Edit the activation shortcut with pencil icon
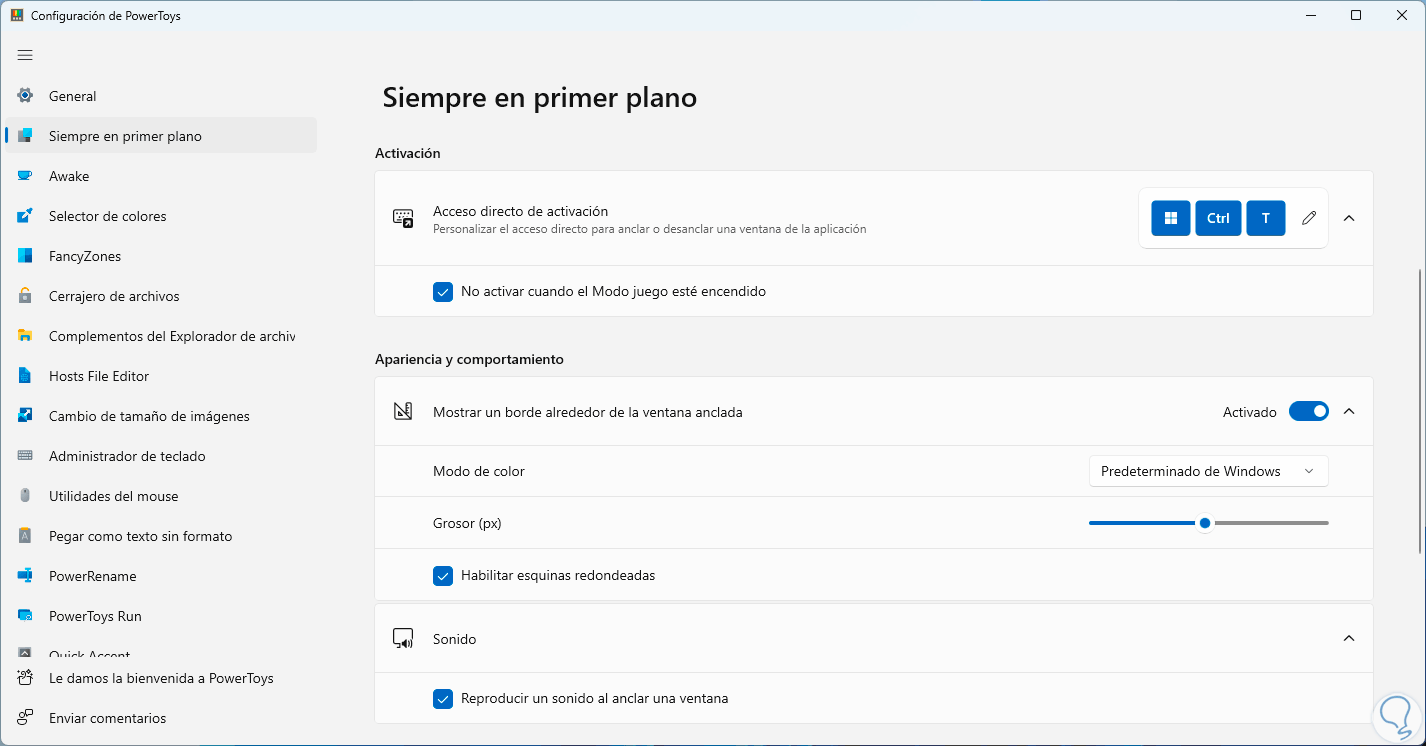 tap(1309, 218)
